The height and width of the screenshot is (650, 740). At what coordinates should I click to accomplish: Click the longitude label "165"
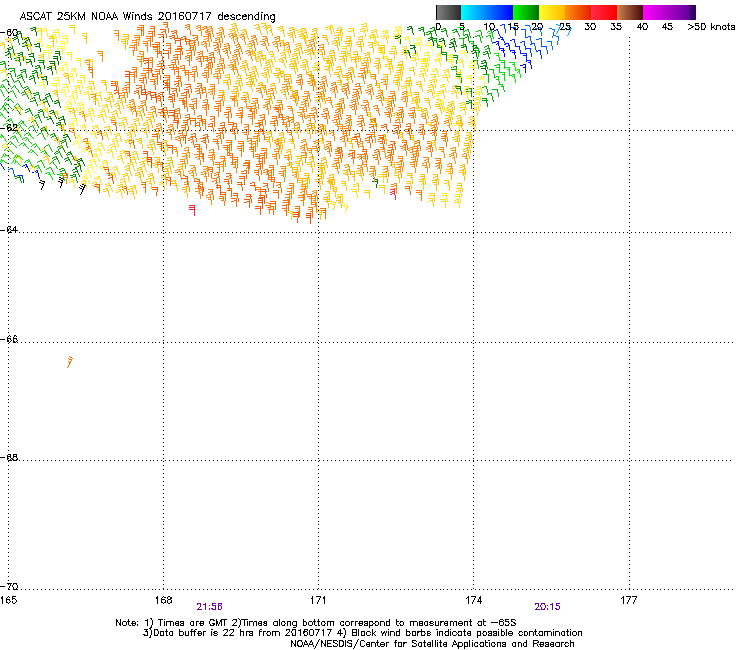(8, 600)
